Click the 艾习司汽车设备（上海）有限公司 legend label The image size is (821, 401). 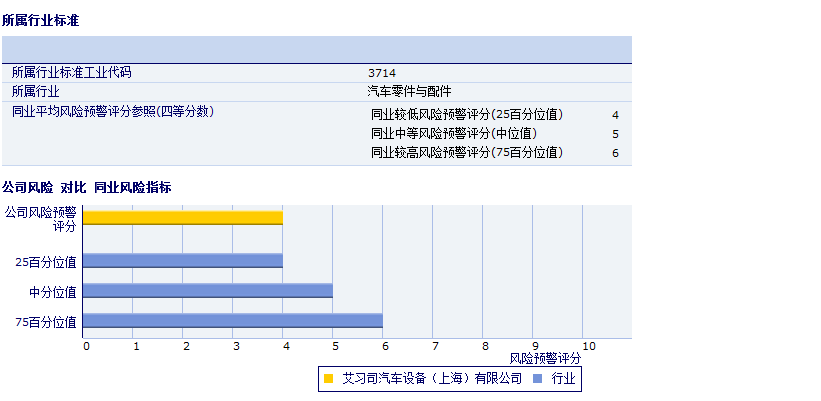(432, 379)
